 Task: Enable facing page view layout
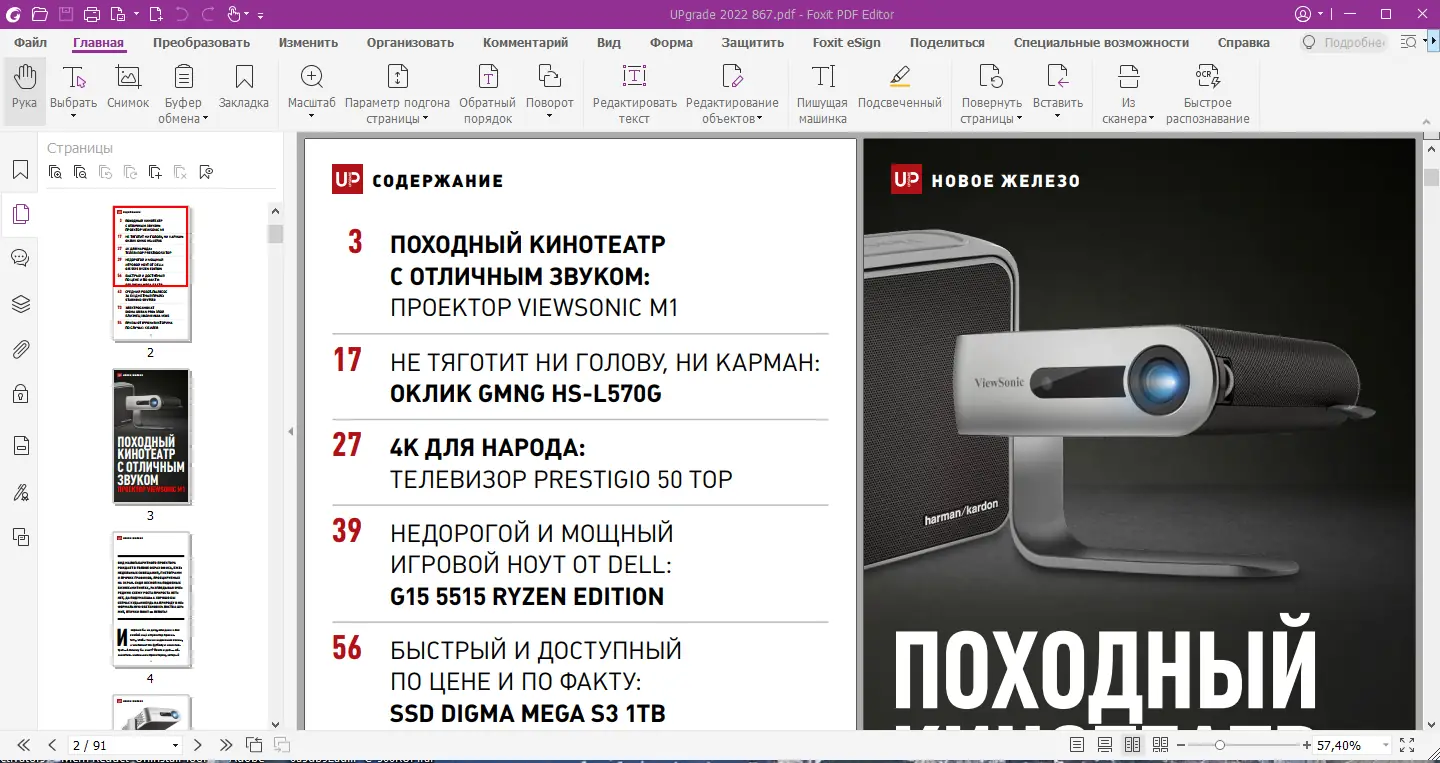pyautogui.click(x=1131, y=745)
